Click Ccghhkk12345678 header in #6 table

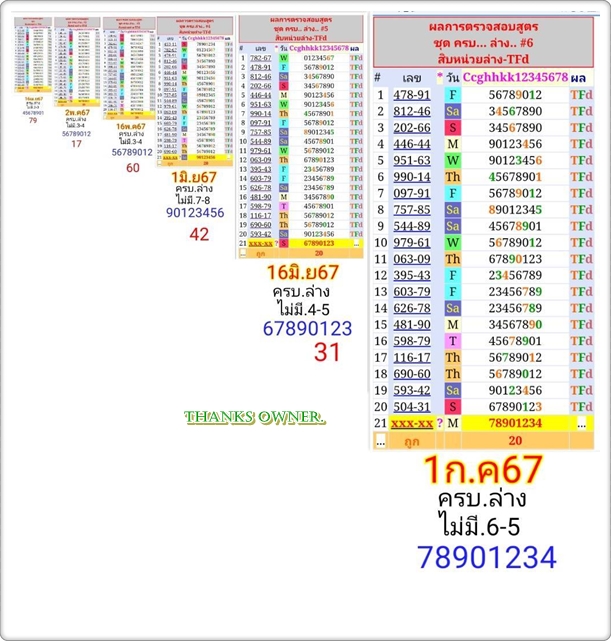515,77
